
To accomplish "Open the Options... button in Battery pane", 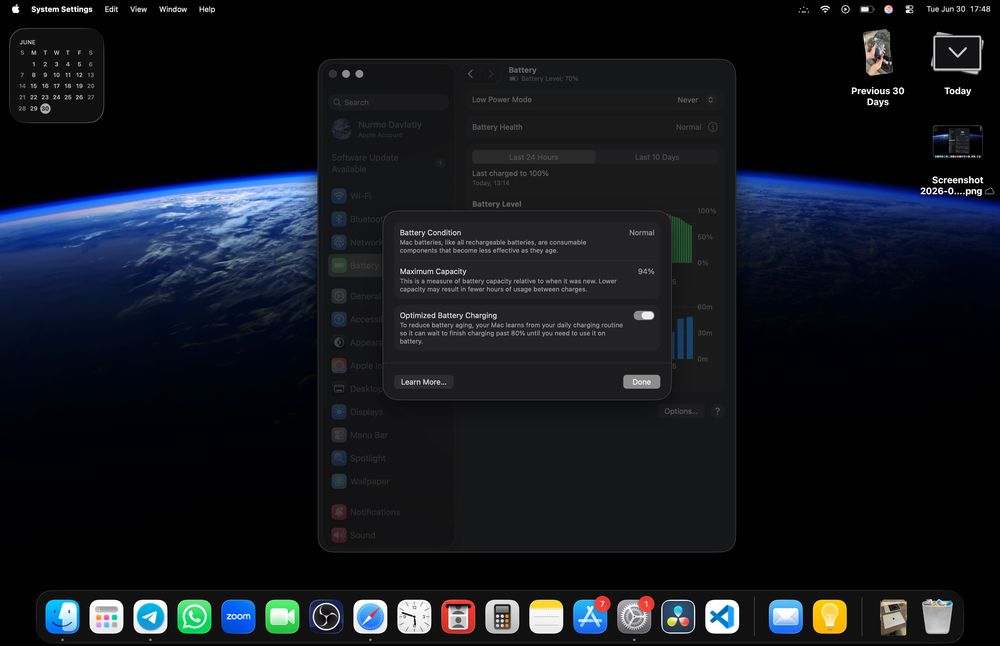I will pyautogui.click(x=680, y=411).
